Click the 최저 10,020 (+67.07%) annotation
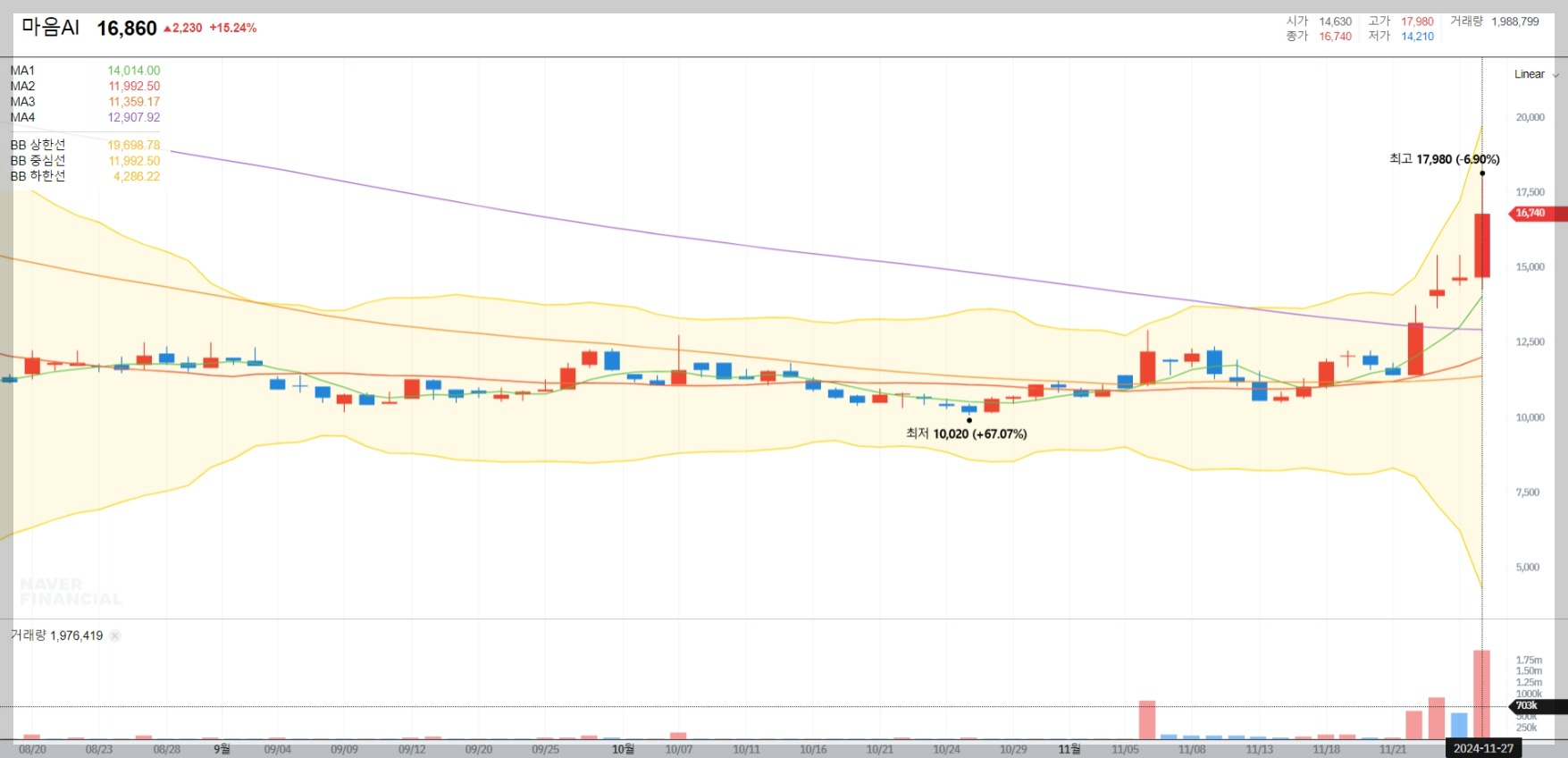Image resolution: width=1568 pixels, height=758 pixels. [967, 434]
